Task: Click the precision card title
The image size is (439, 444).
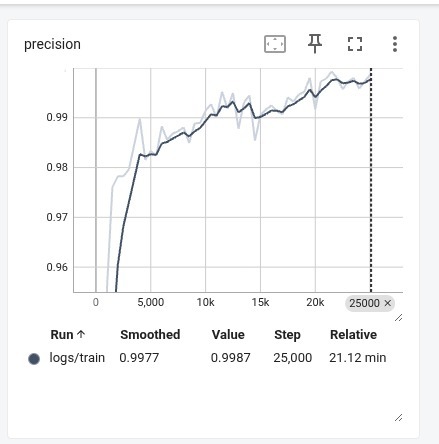Action: coord(52,44)
